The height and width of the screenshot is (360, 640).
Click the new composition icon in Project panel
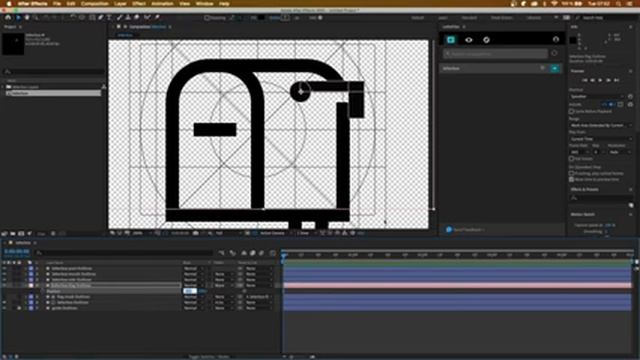click(x=21, y=233)
